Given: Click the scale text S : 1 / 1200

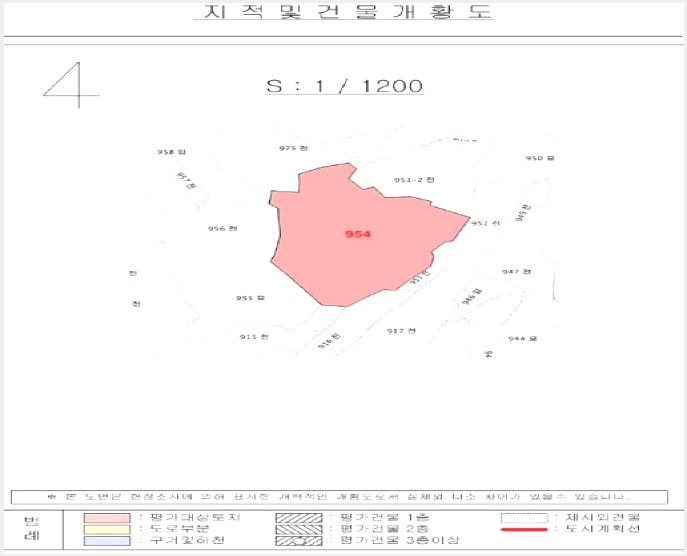Looking at the screenshot, I should pos(345,85).
